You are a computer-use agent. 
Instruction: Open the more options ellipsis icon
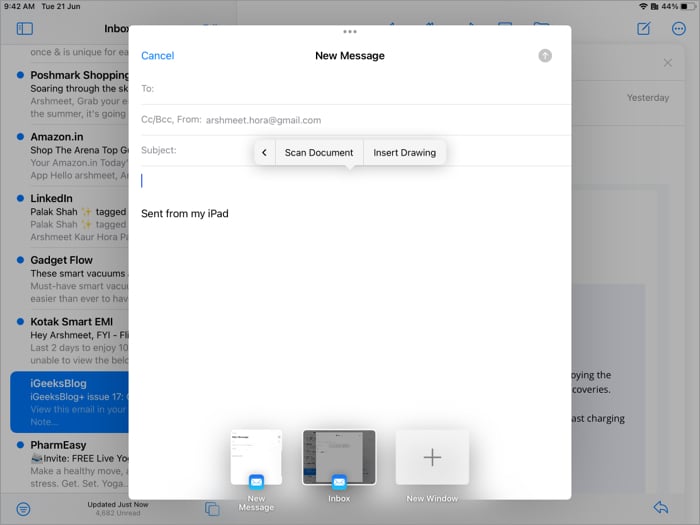tap(679, 29)
